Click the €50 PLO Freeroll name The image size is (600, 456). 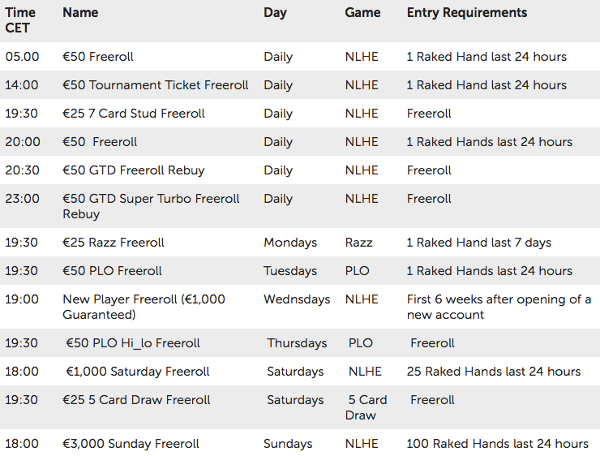112,271
